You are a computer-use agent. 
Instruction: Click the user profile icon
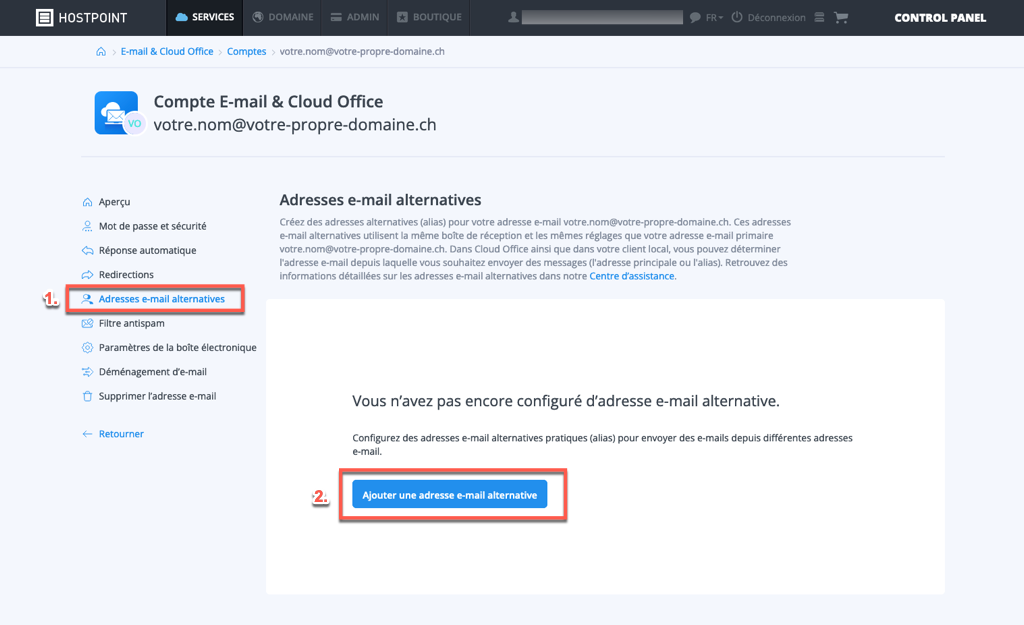point(514,18)
